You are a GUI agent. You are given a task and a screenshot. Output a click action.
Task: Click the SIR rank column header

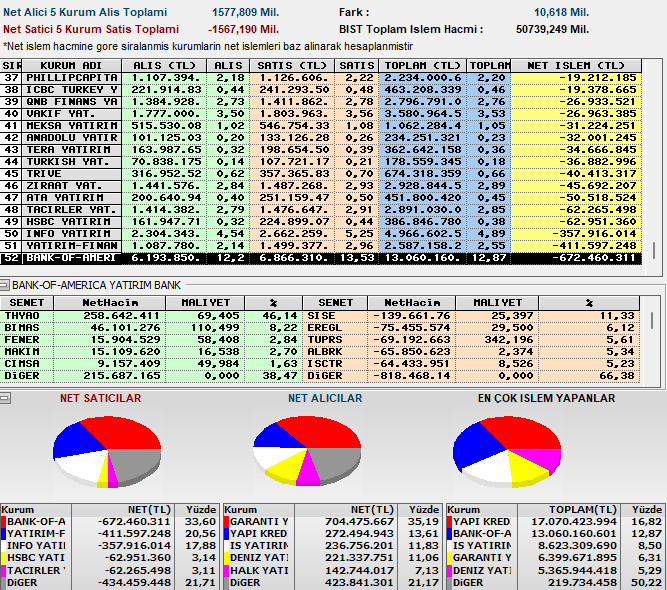coord(11,66)
